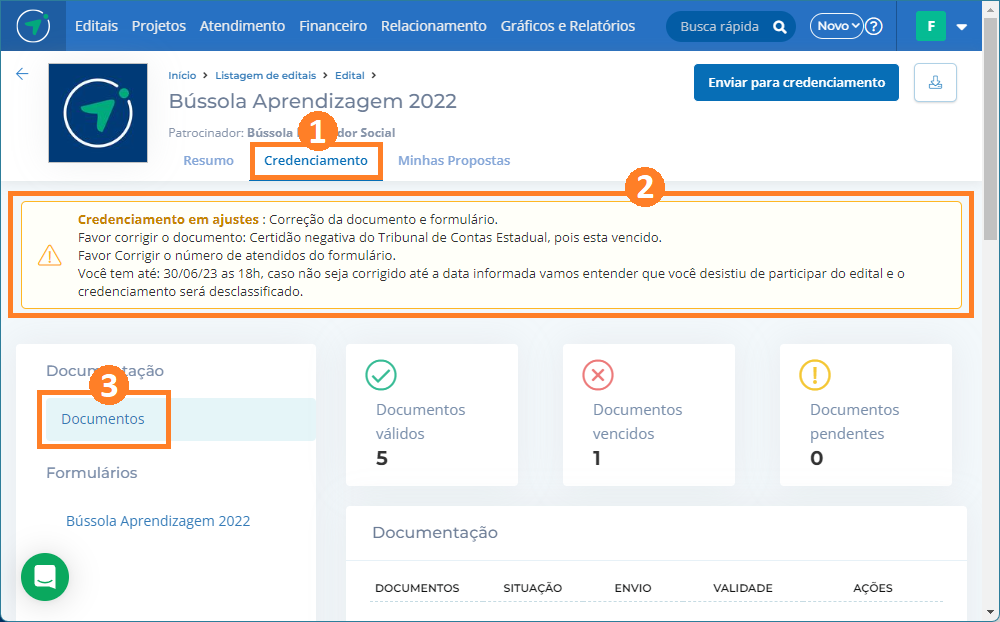
Task: Open the Projetos menu
Action: tap(159, 26)
